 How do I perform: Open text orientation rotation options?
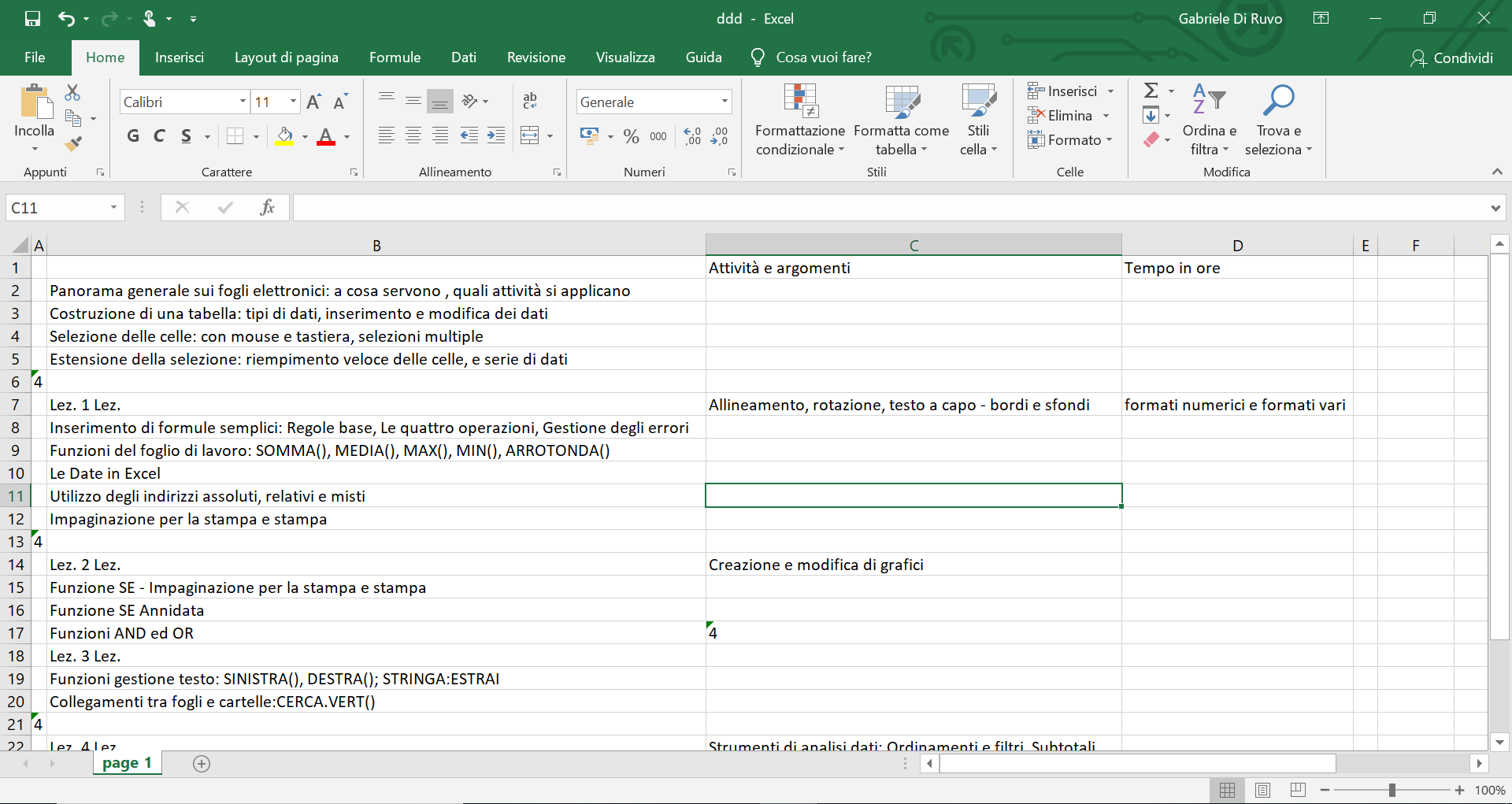475,101
